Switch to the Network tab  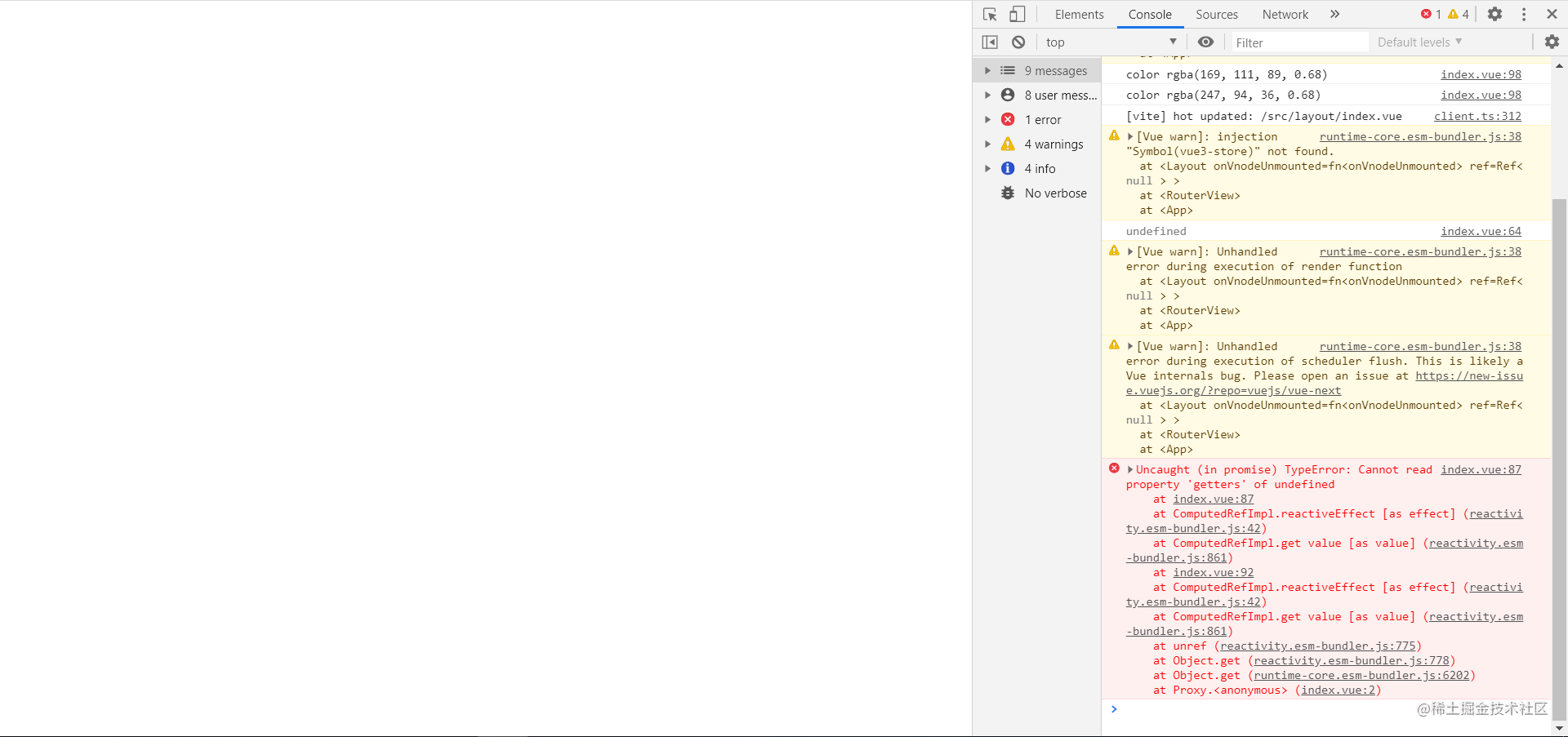pyautogui.click(x=1285, y=15)
